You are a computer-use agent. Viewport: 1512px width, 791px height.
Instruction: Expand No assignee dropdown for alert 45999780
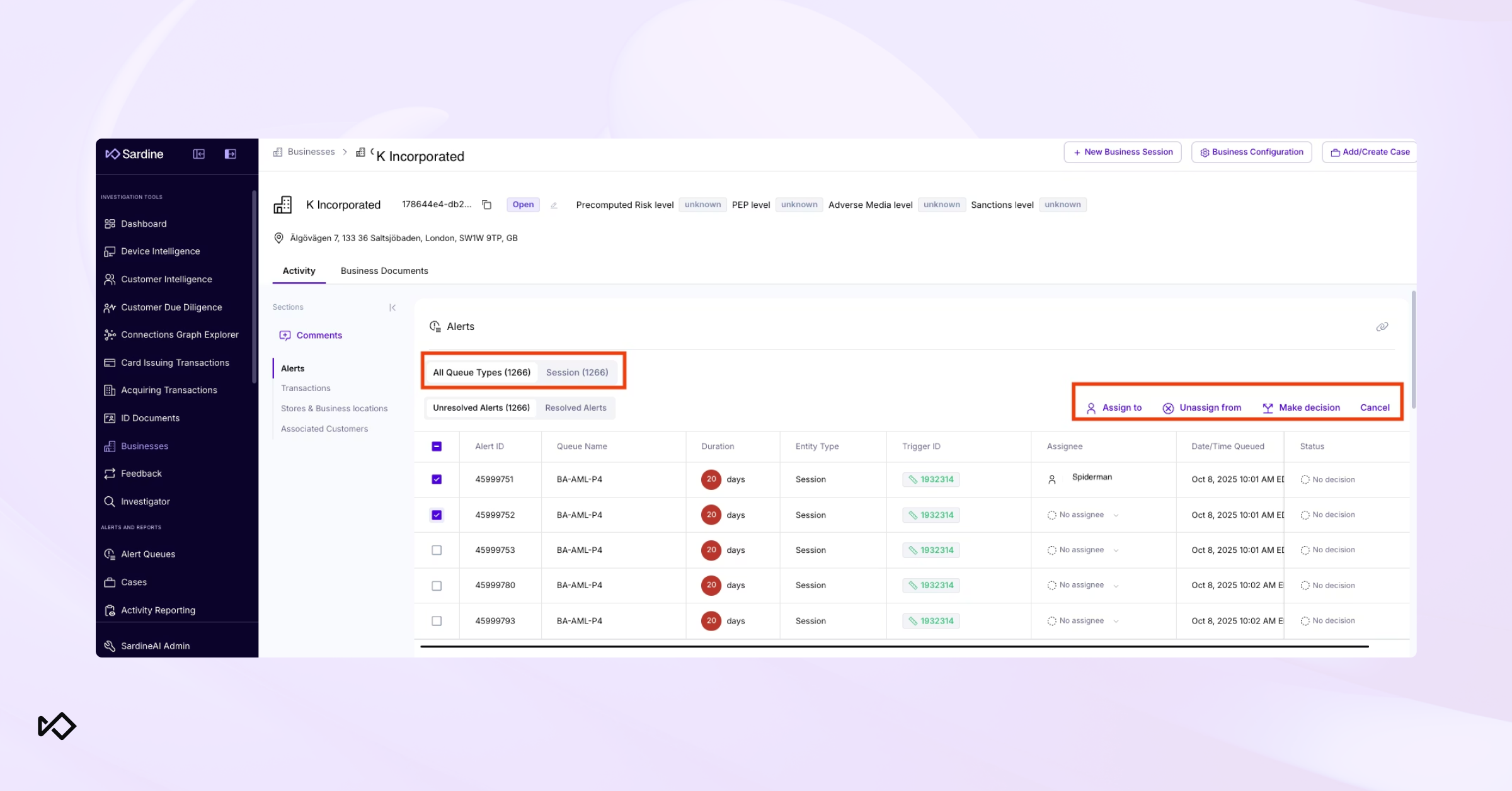tap(1116, 586)
